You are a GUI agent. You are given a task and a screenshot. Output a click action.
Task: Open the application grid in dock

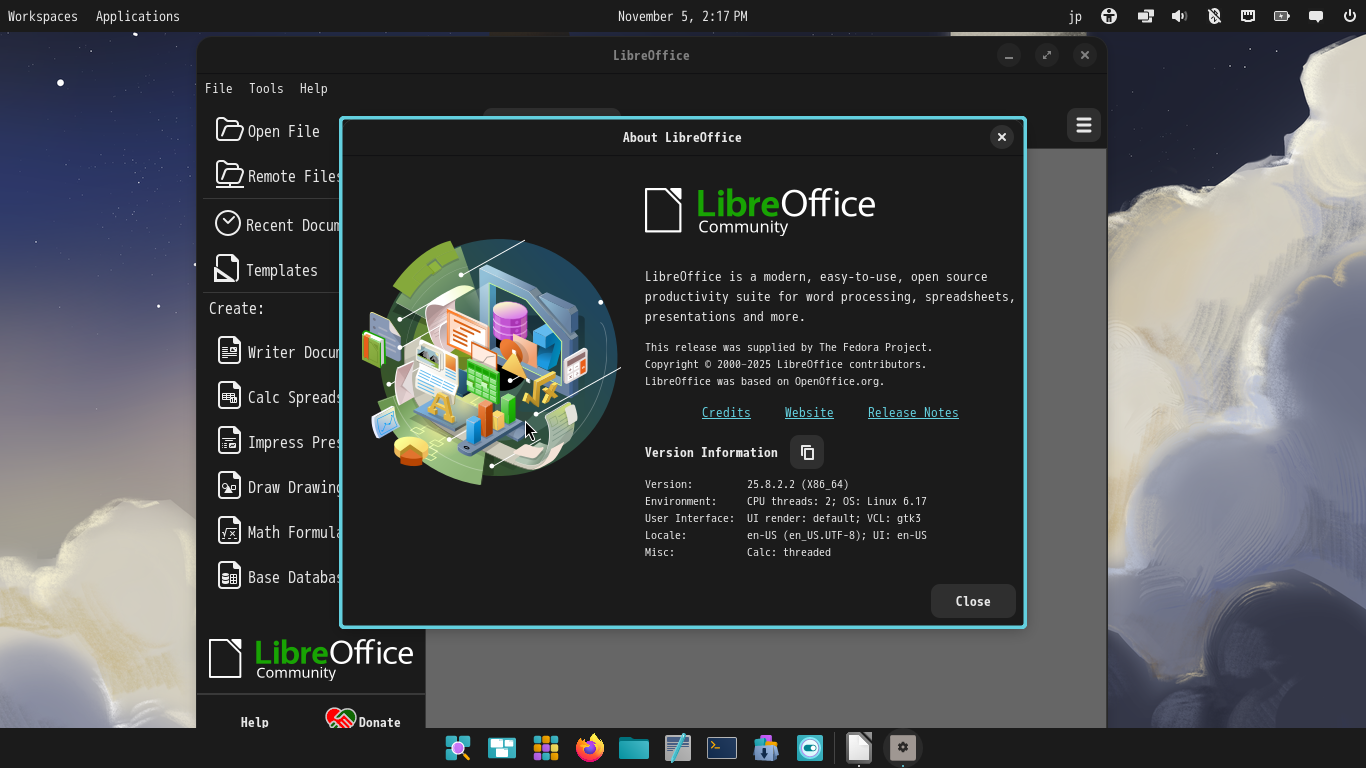tap(546, 748)
